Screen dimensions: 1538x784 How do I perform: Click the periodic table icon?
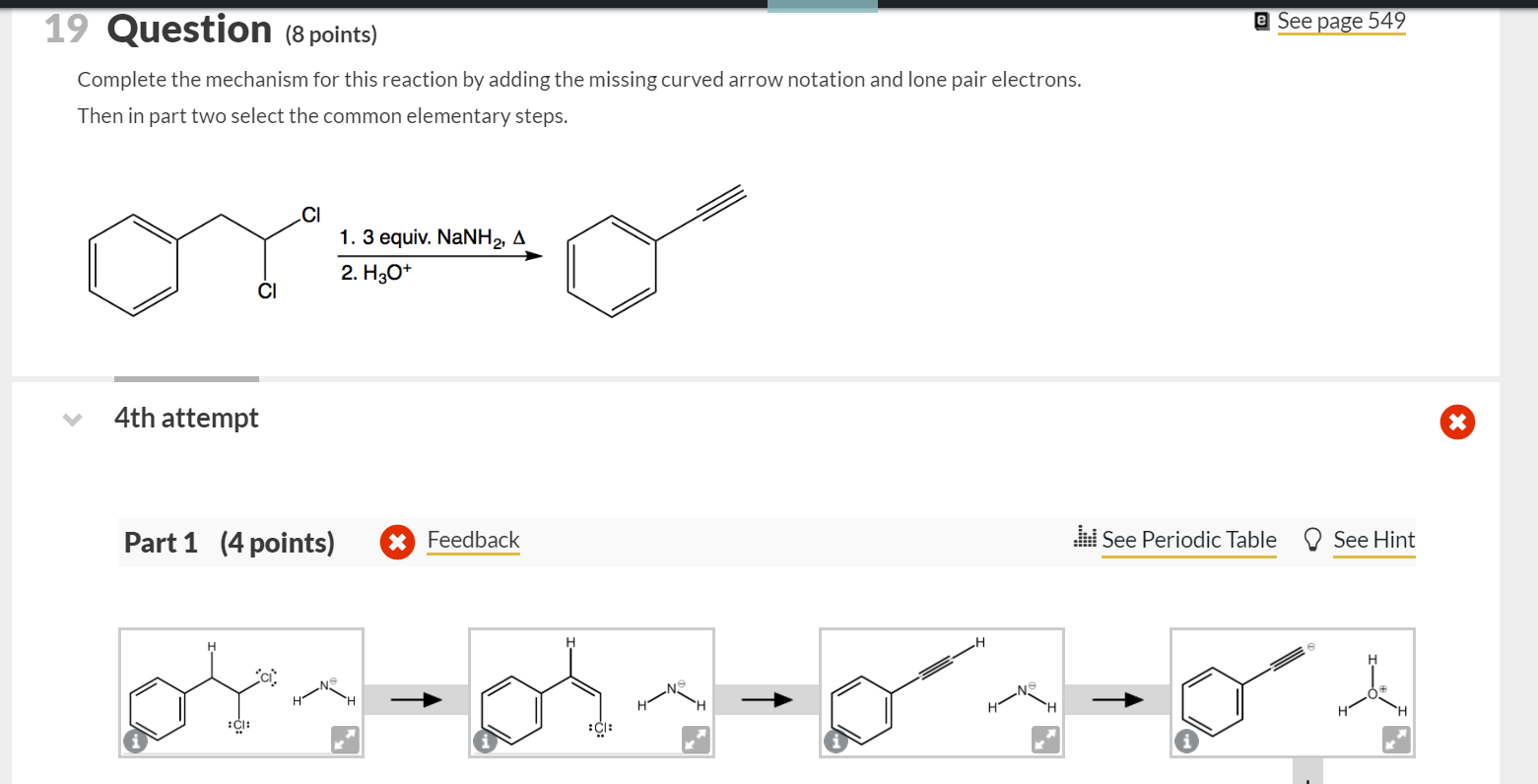pos(1084,539)
